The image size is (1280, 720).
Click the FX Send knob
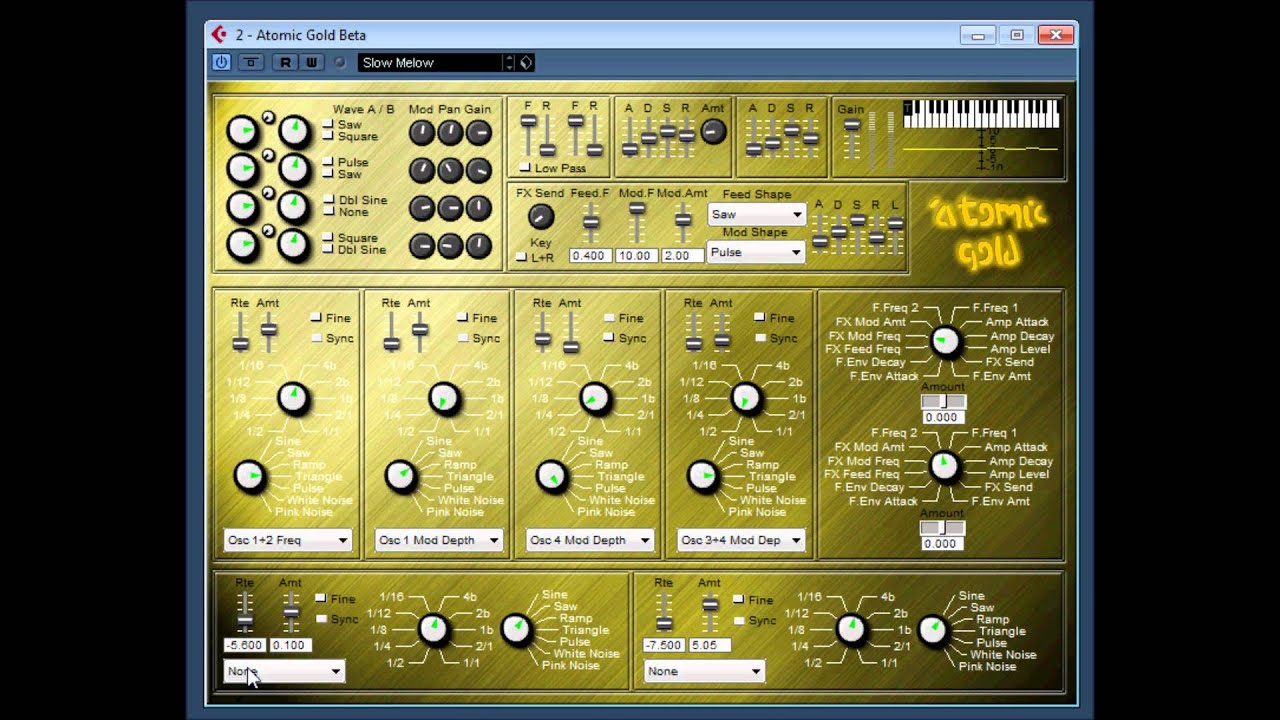(x=540, y=216)
